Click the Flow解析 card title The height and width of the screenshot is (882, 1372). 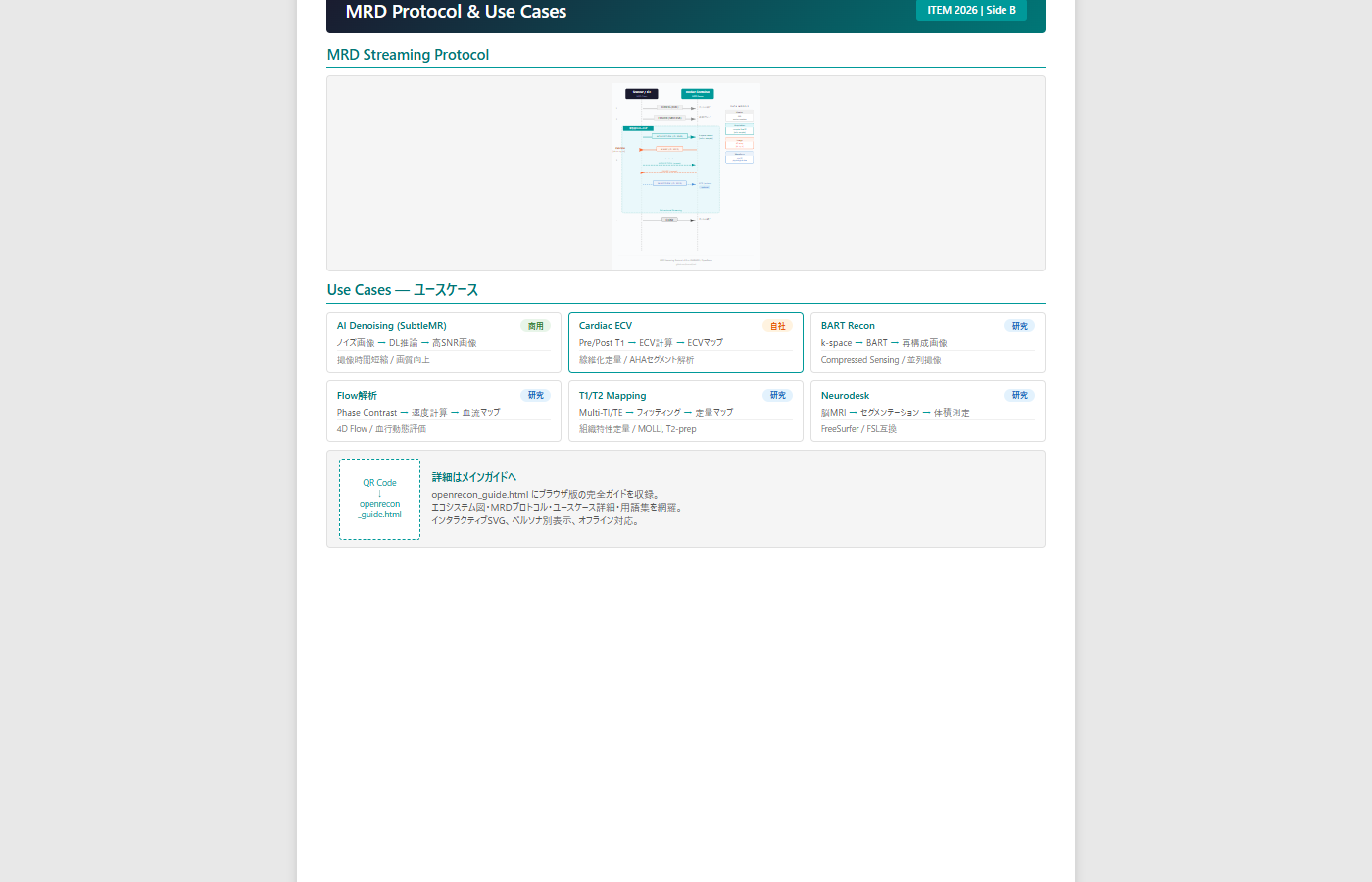[x=357, y=396]
